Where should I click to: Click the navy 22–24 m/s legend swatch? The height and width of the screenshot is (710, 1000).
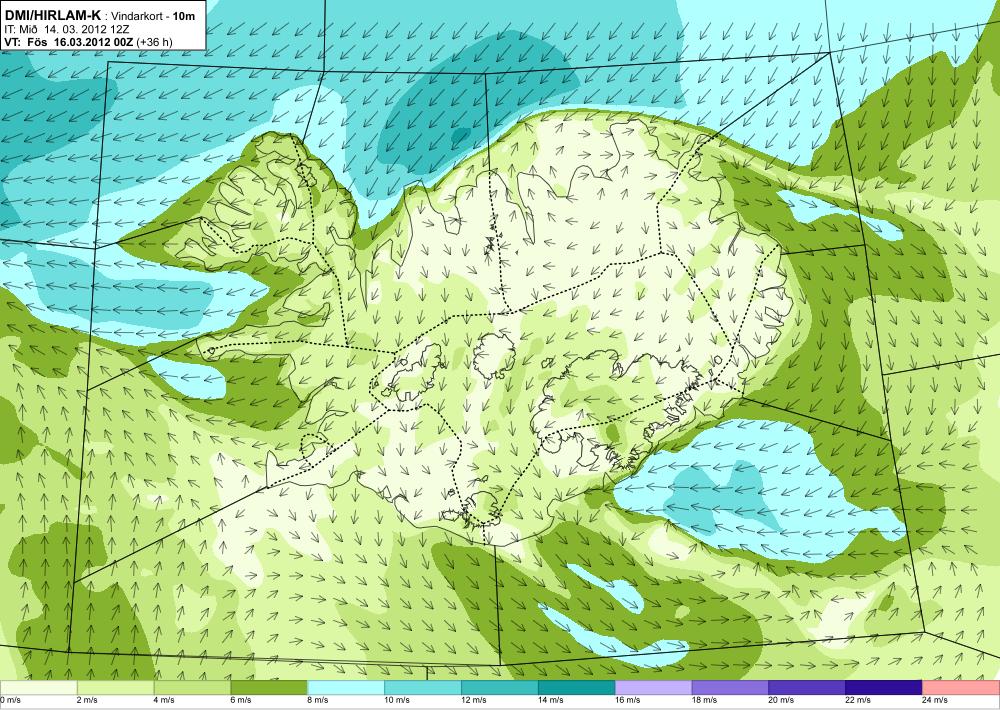[884, 688]
